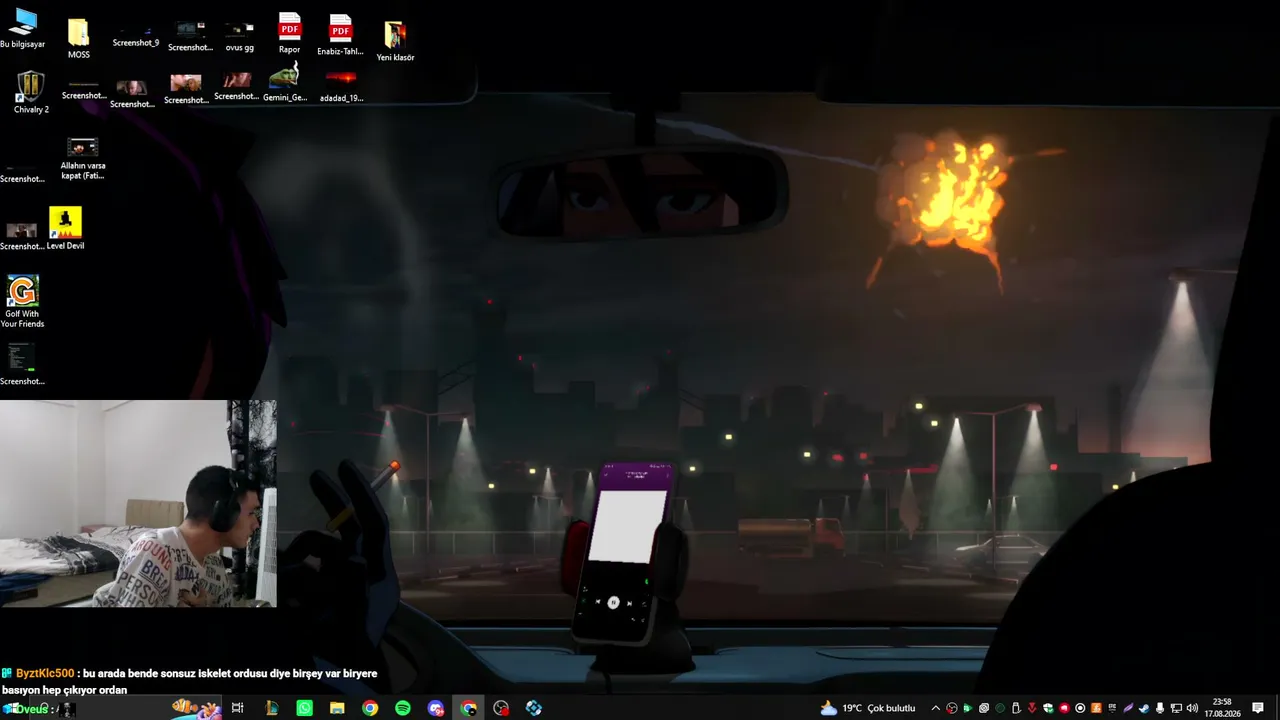
Task: Open the clock showing 23:58
Action: pyautogui.click(x=1222, y=708)
